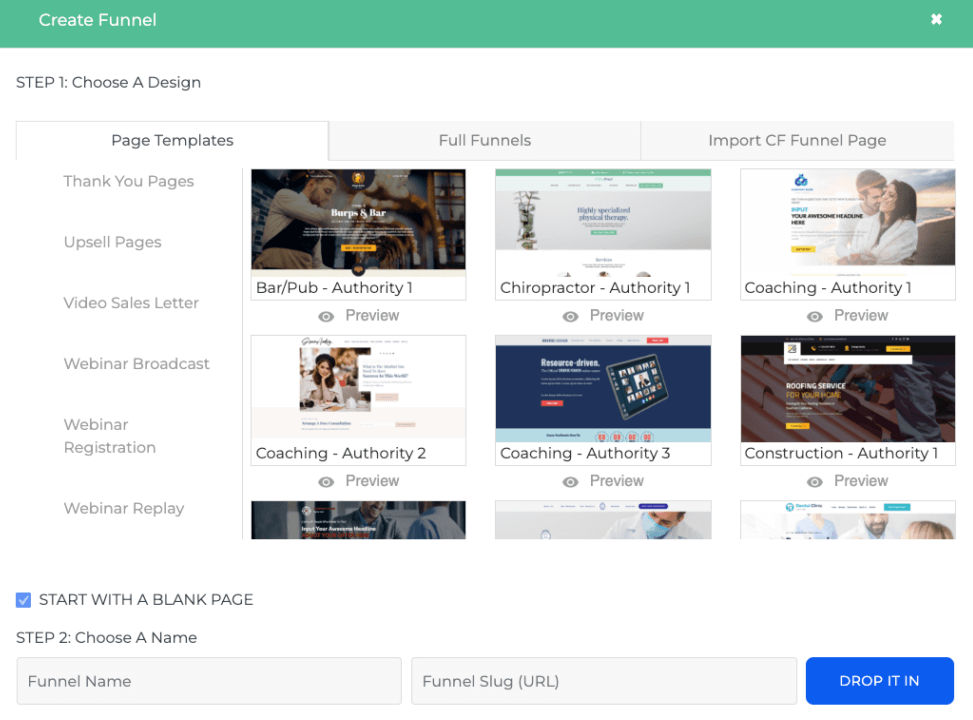Viewport: 973px width, 720px height.
Task: Preview the Construction - Authority 1 design
Action: 847,480
